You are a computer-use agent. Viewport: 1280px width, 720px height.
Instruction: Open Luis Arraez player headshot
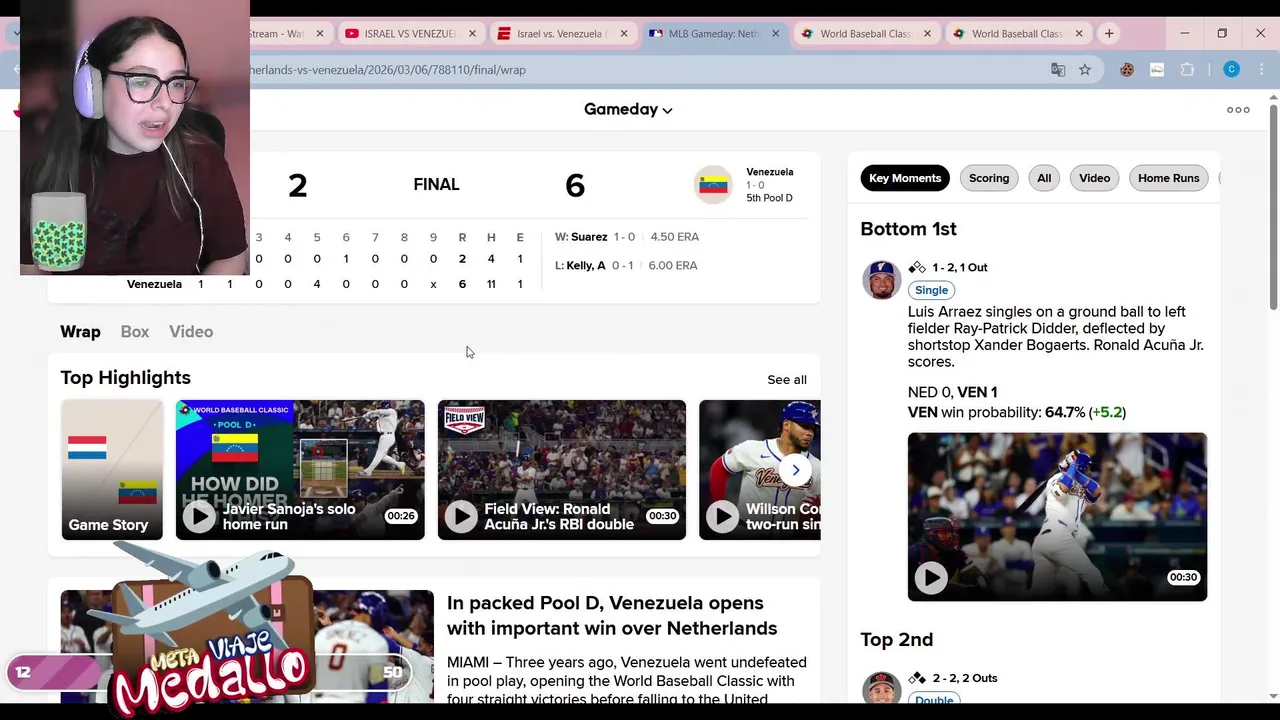(x=881, y=280)
